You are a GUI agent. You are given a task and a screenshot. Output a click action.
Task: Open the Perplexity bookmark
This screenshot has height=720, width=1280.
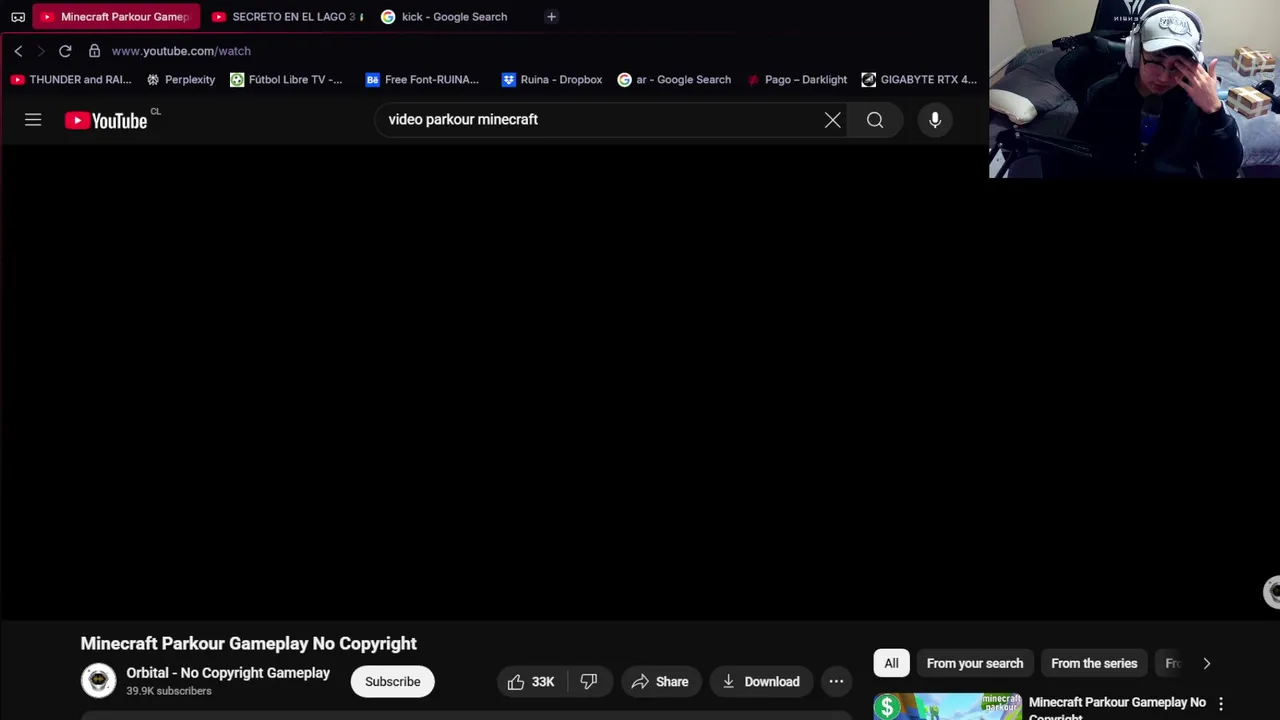(181, 80)
